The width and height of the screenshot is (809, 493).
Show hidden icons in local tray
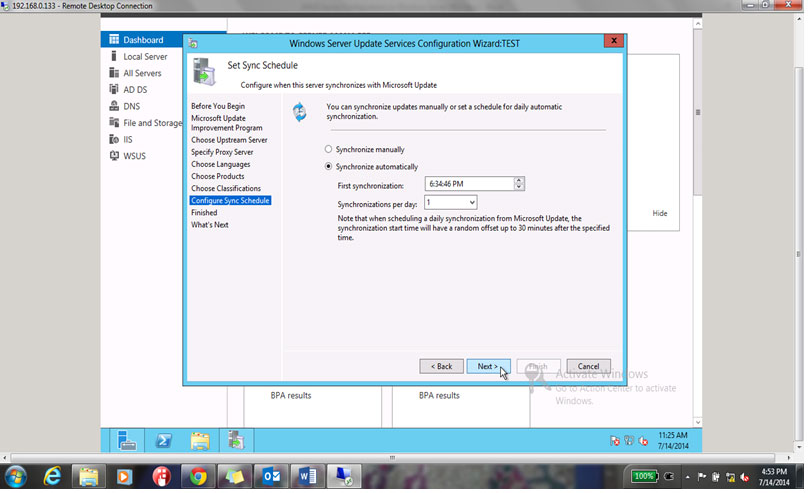point(687,477)
